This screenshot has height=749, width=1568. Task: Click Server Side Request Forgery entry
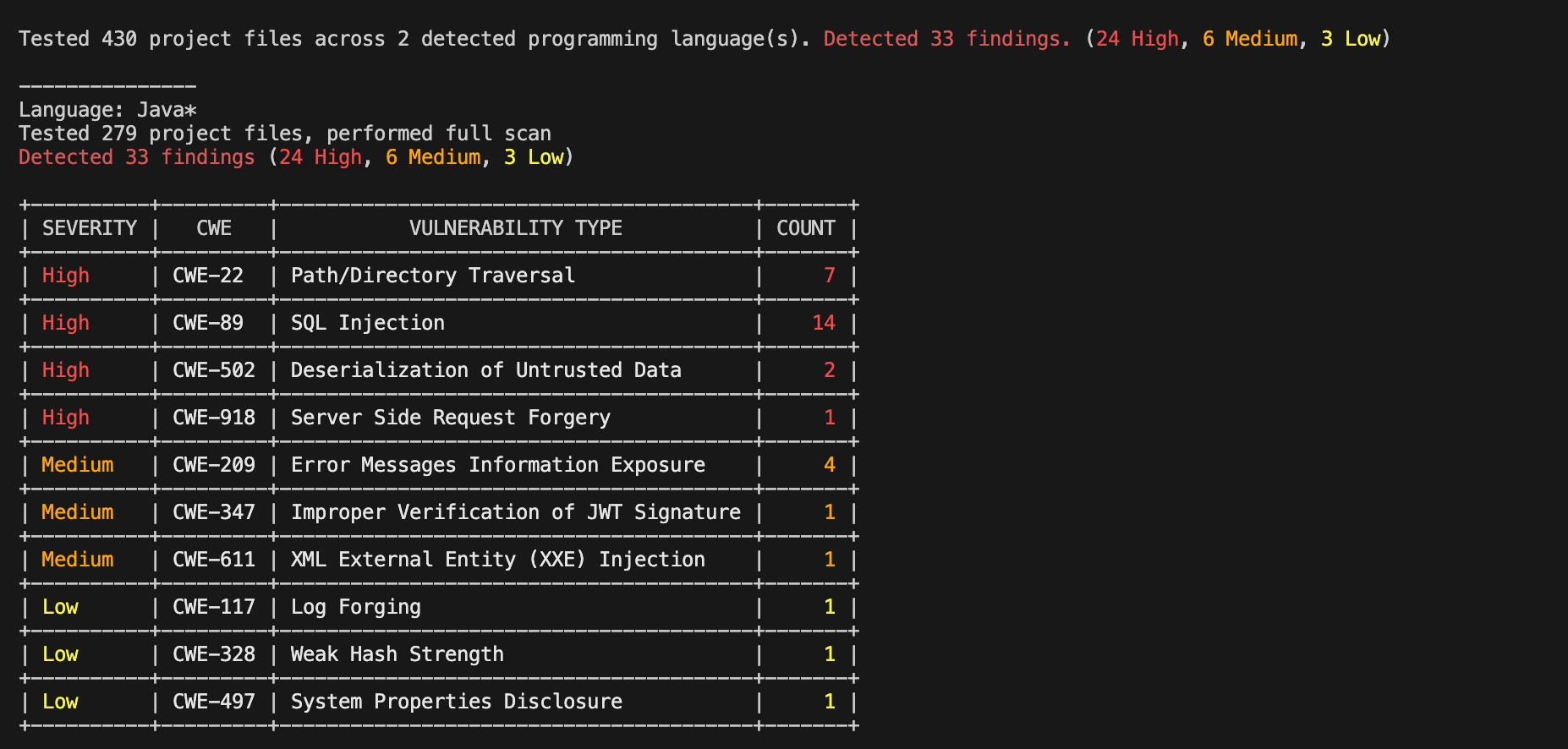tap(450, 418)
